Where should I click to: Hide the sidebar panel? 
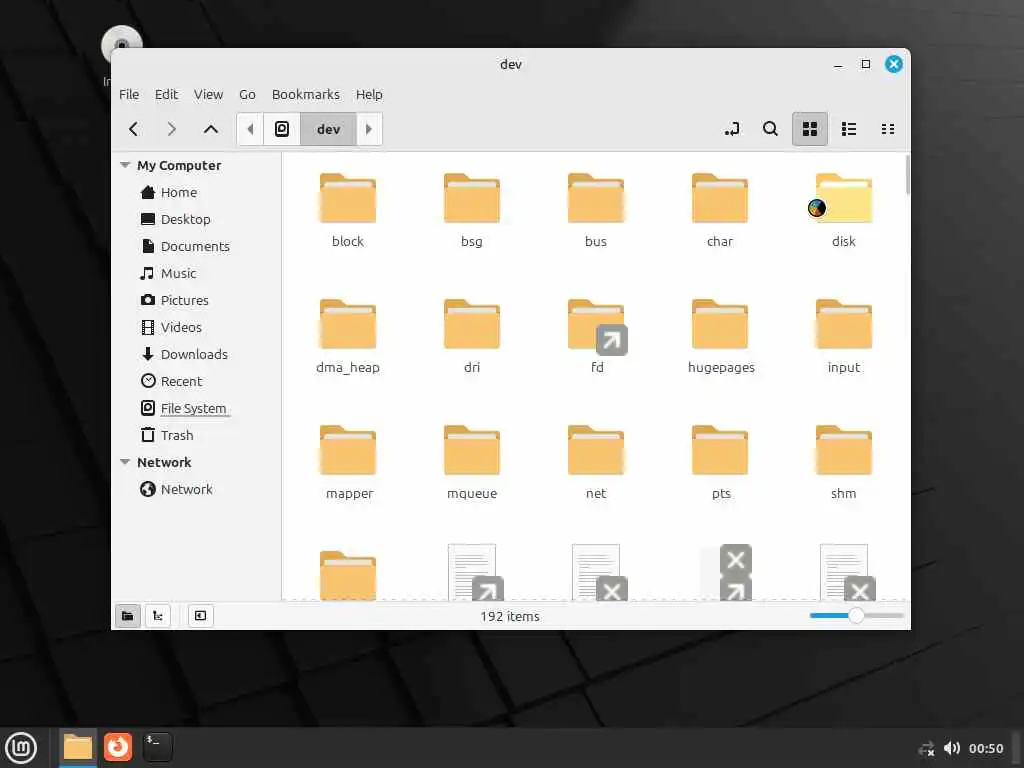200,615
